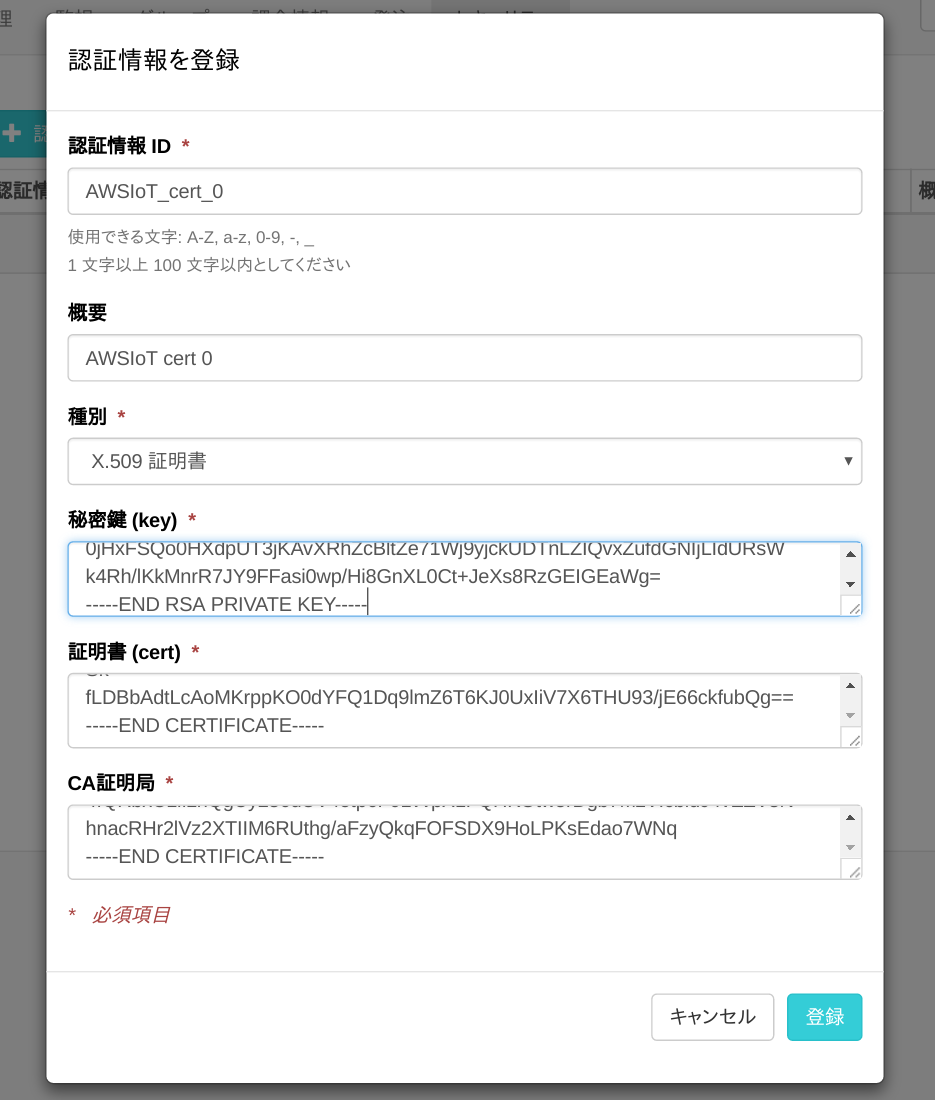Click the 証明書 (cert) label

click(124, 652)
